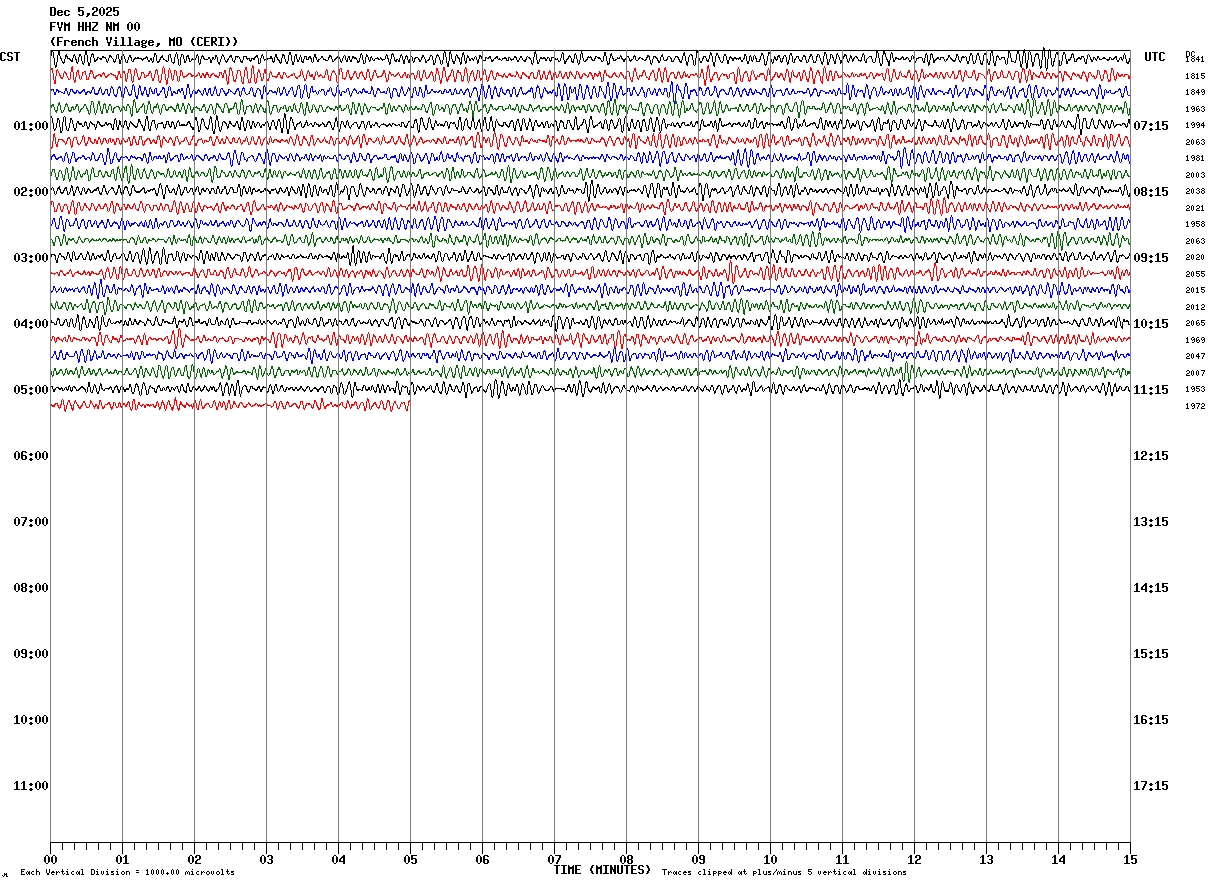Viewport: 1210px width, 886px height.
Task: Click the '02:00' CST hour label
Action: click(x=31, y=192)
